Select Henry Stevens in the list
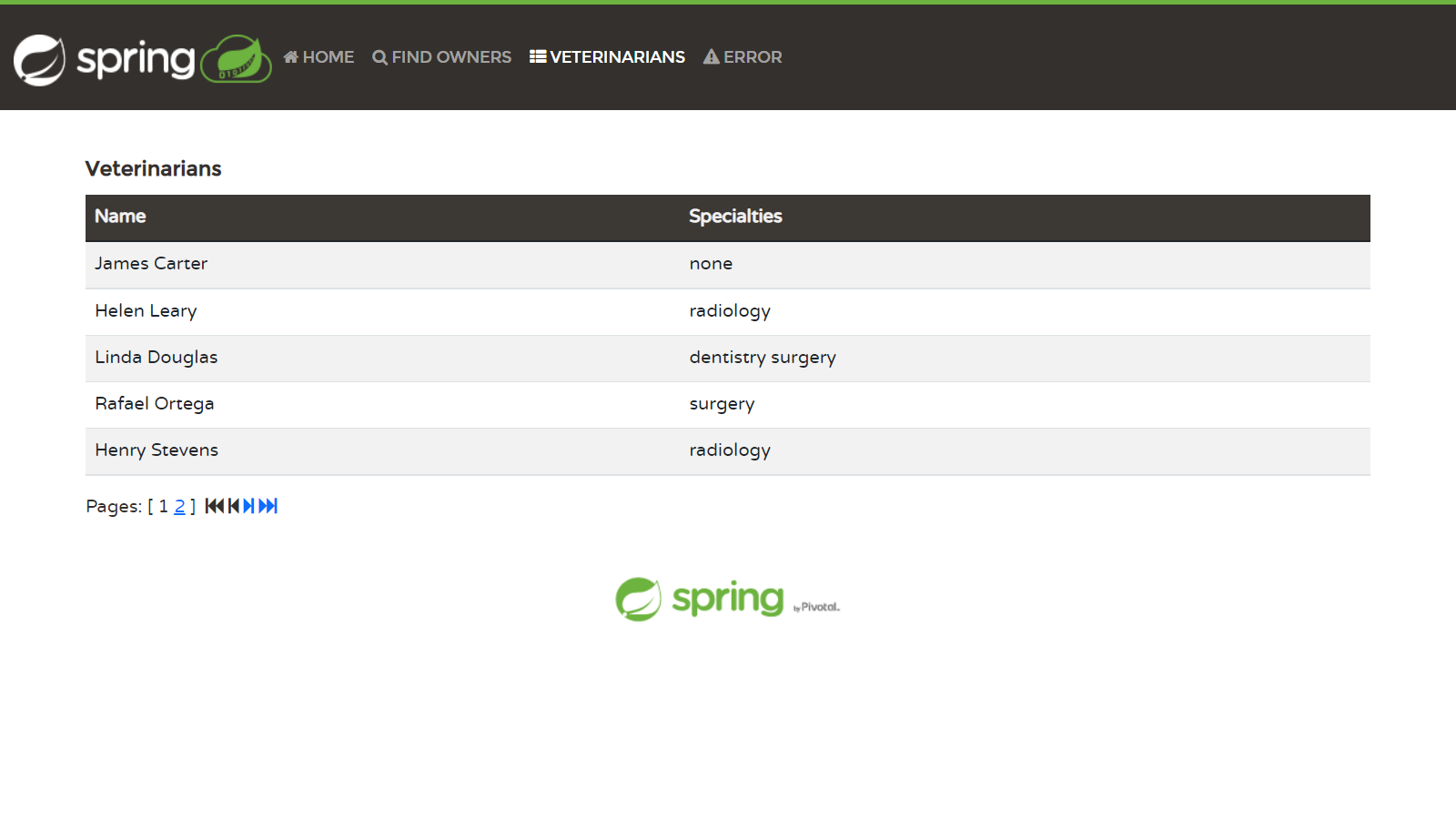This screenshot has width=1456, height=819. pos(157,450)
